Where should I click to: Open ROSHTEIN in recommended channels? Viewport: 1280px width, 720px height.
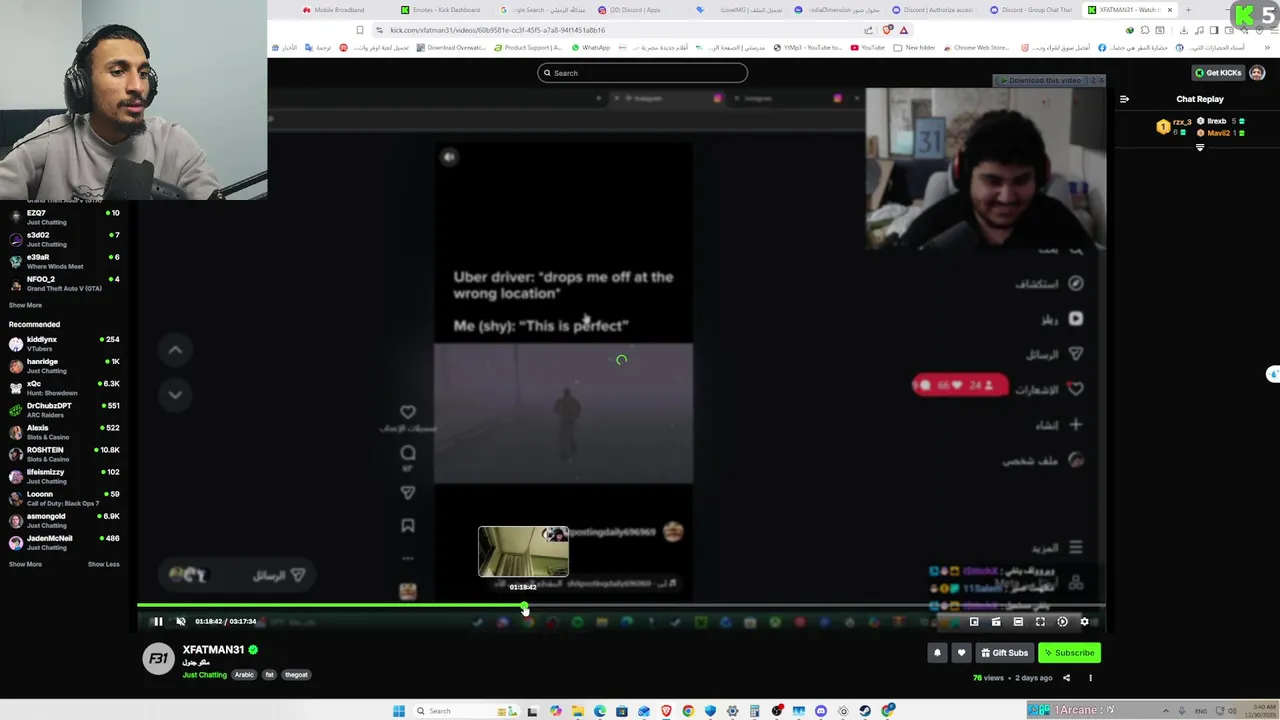pyautogui.click(x=64, y=454)
